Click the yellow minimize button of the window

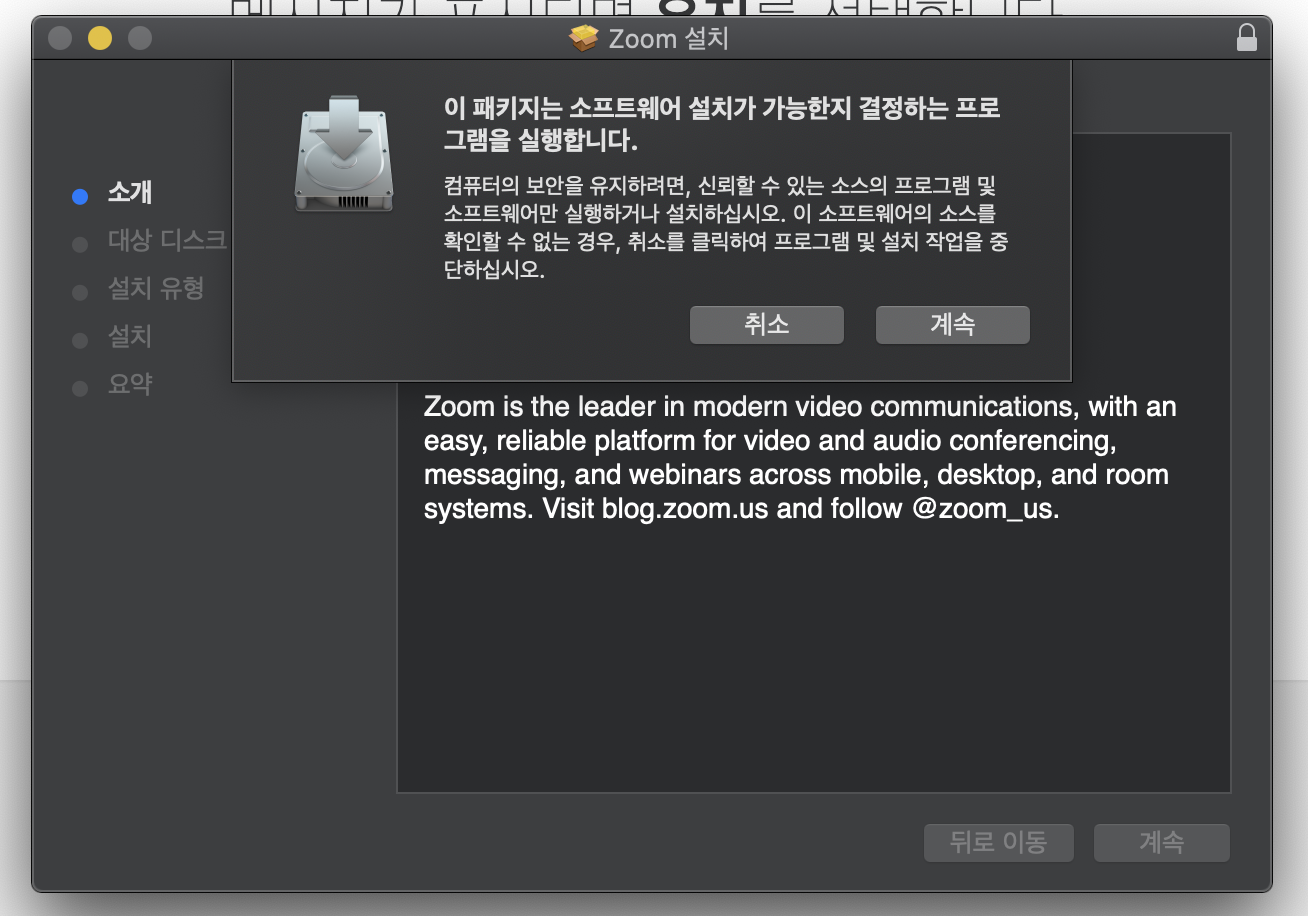[x=100, y=39]
